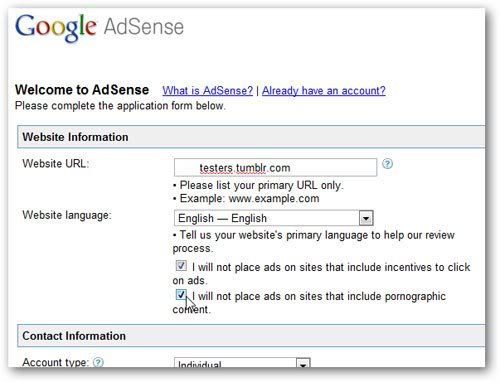Click the Example: www.example.com hint text
This screenshot has height=382, width=500.
249,199
